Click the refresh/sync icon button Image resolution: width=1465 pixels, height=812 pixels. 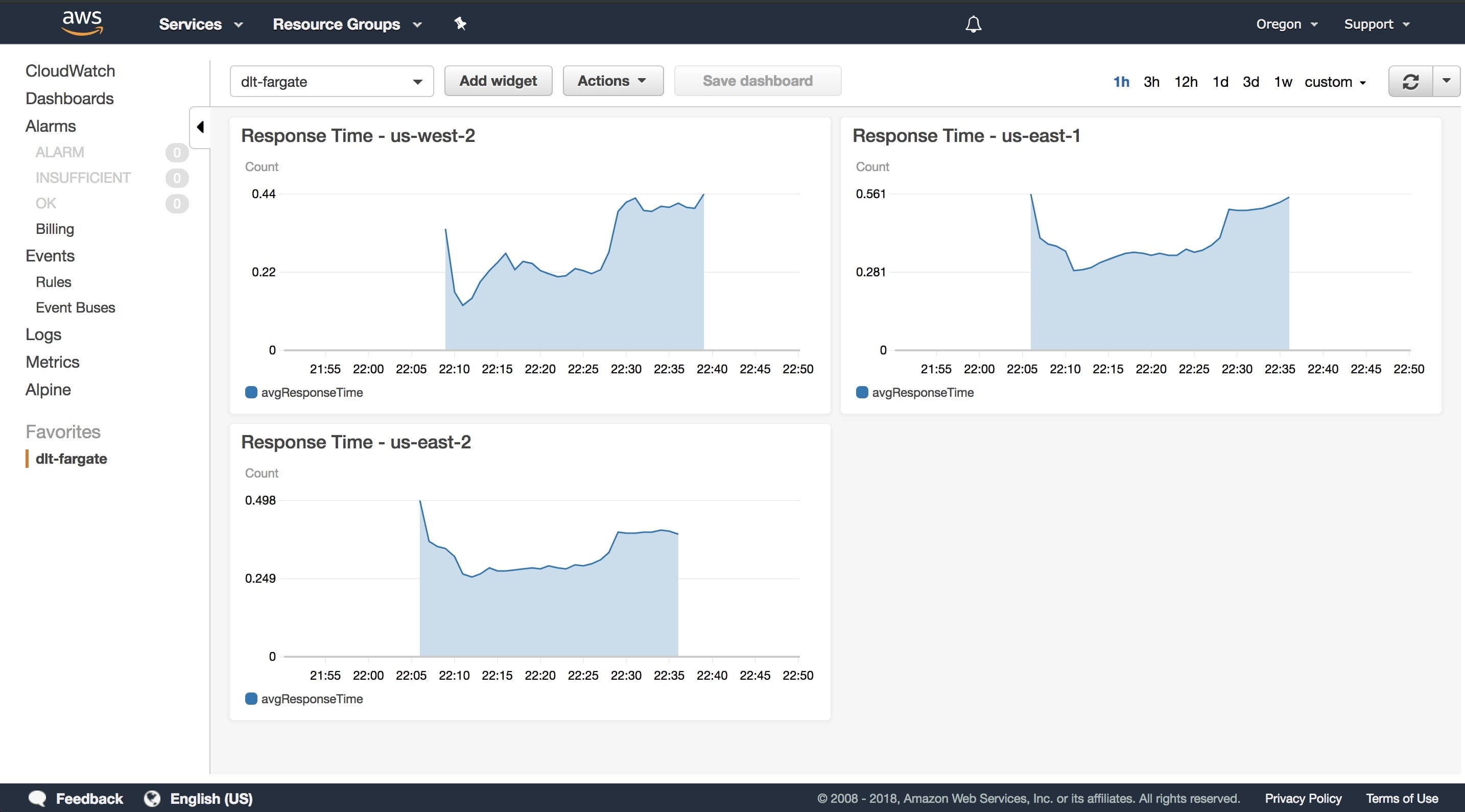1410,80
